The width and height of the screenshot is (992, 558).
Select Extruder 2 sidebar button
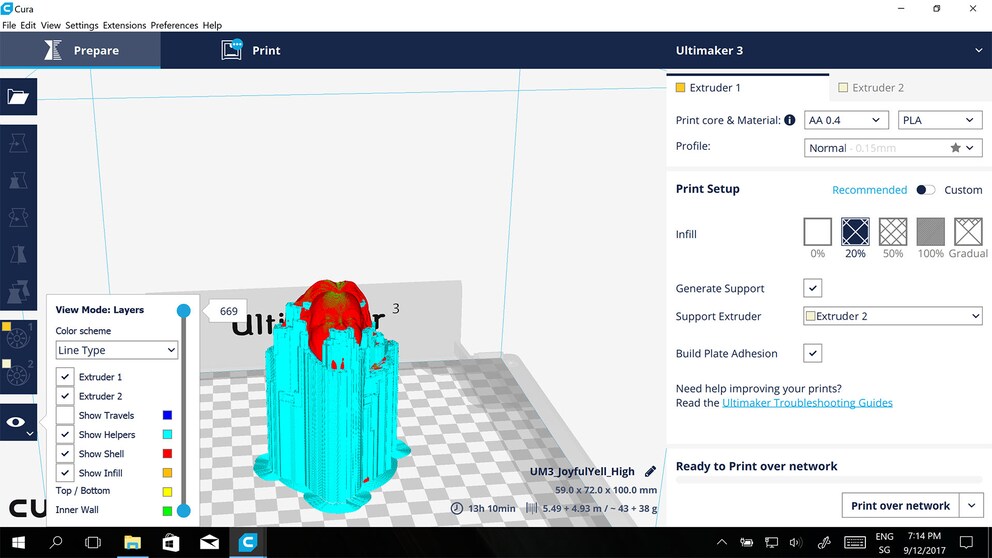18,375
